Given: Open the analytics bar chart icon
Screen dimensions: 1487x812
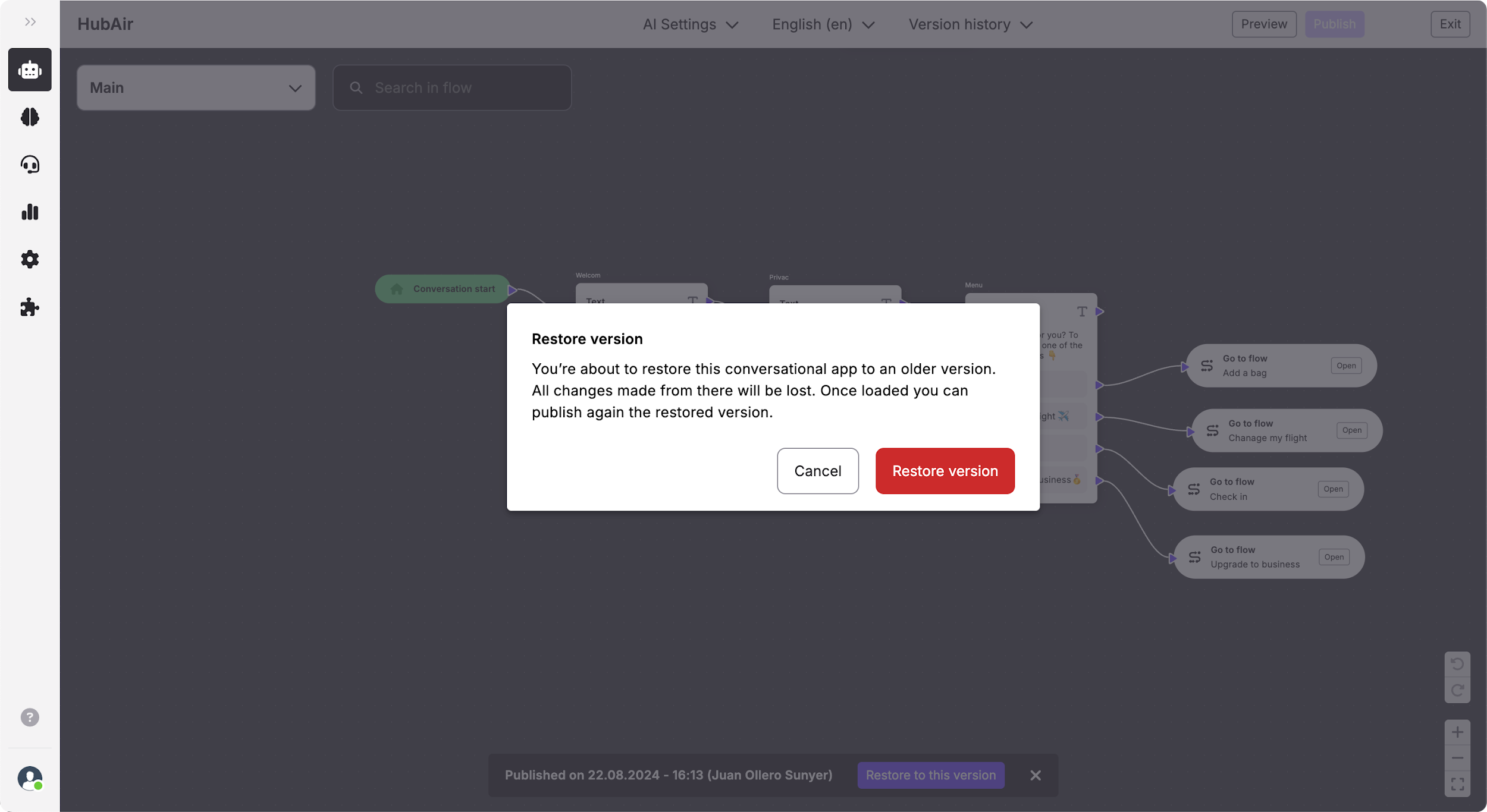Looking at the screenshot, I should point(30,212).
